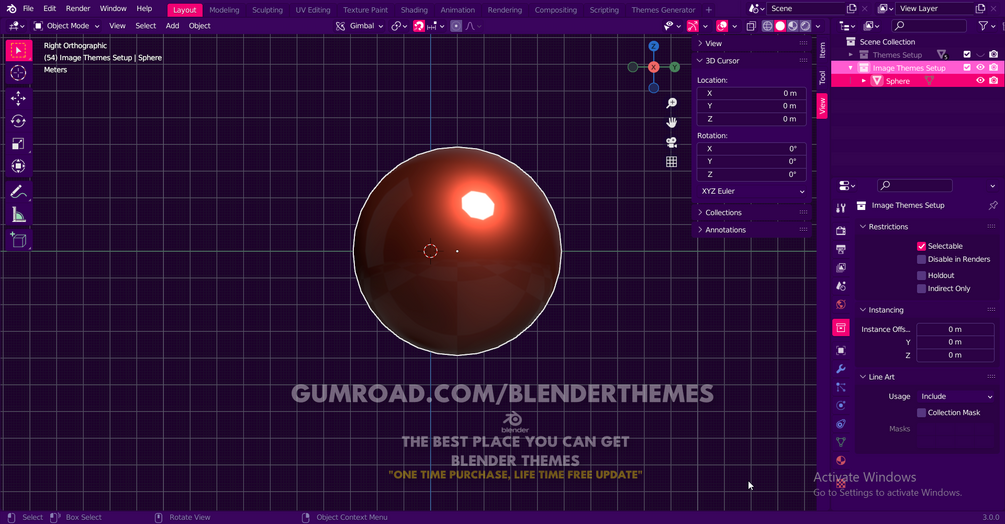This screenshot has width=1005, height=524.
Task: Open the Render menu
Action: (78, 9)
